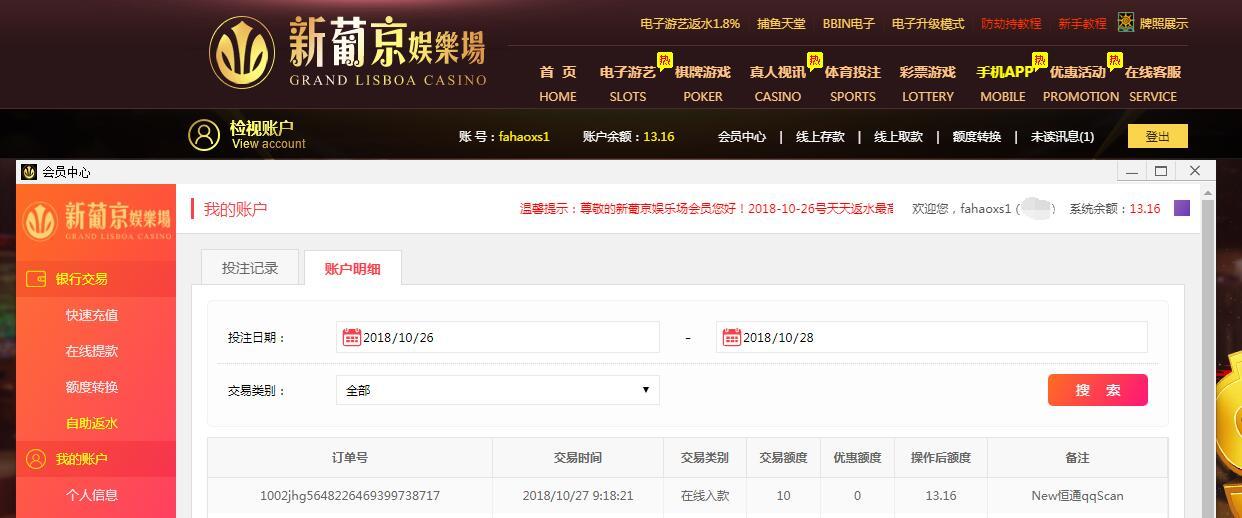Screen dimensions: 1242x518
Task: Click the View account user avatar icon
Action: (x=204, y=135)
